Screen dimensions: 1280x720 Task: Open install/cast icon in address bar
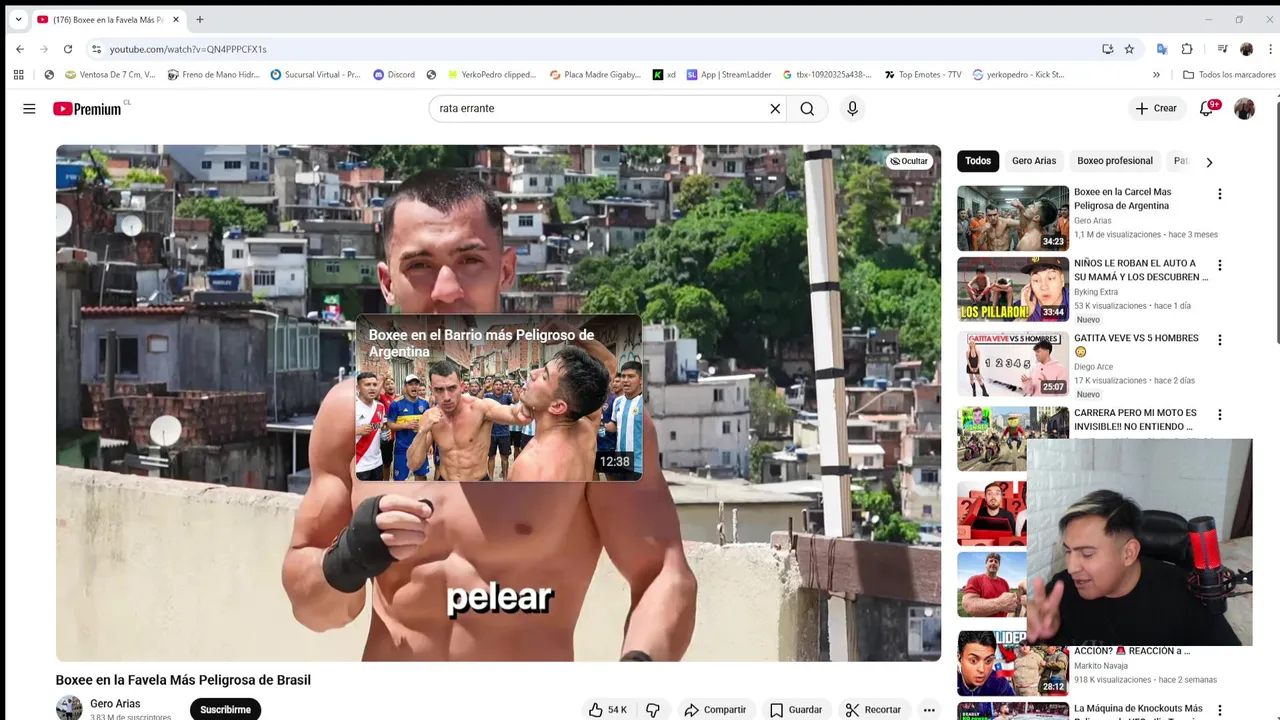pos(1107,49)
